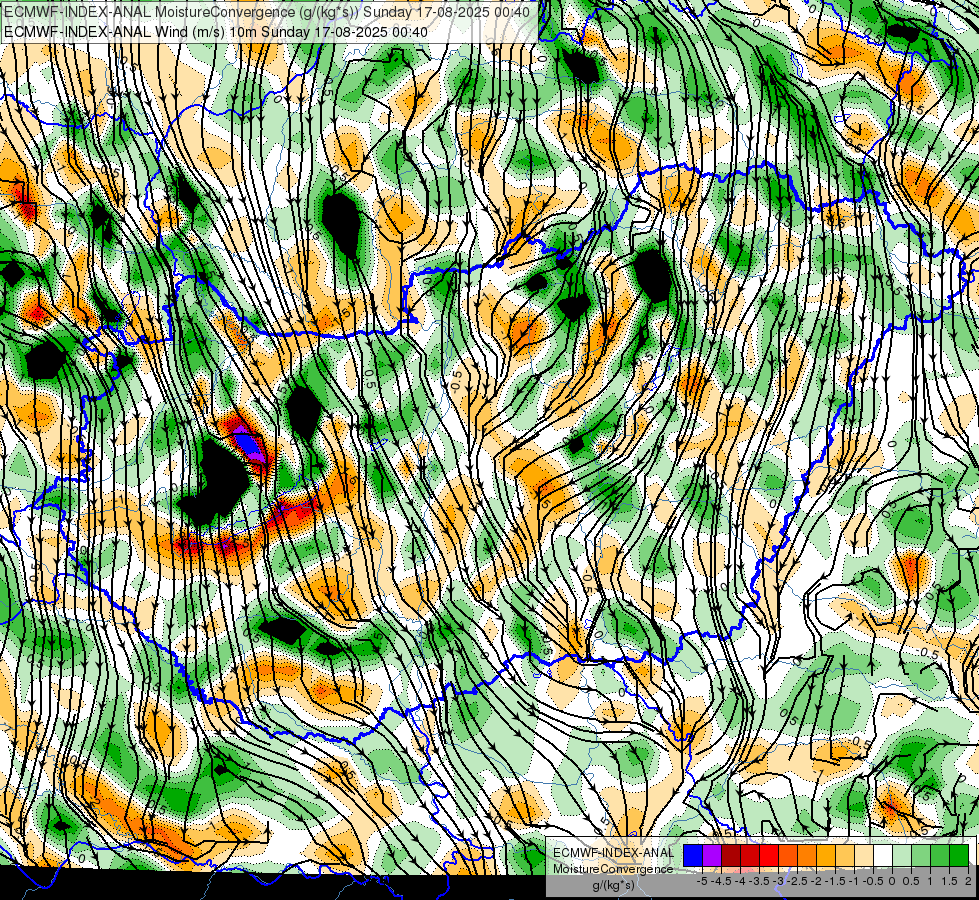Click the -3.5 legend tick label
979x900 pixels.
[x=759, y=881]
